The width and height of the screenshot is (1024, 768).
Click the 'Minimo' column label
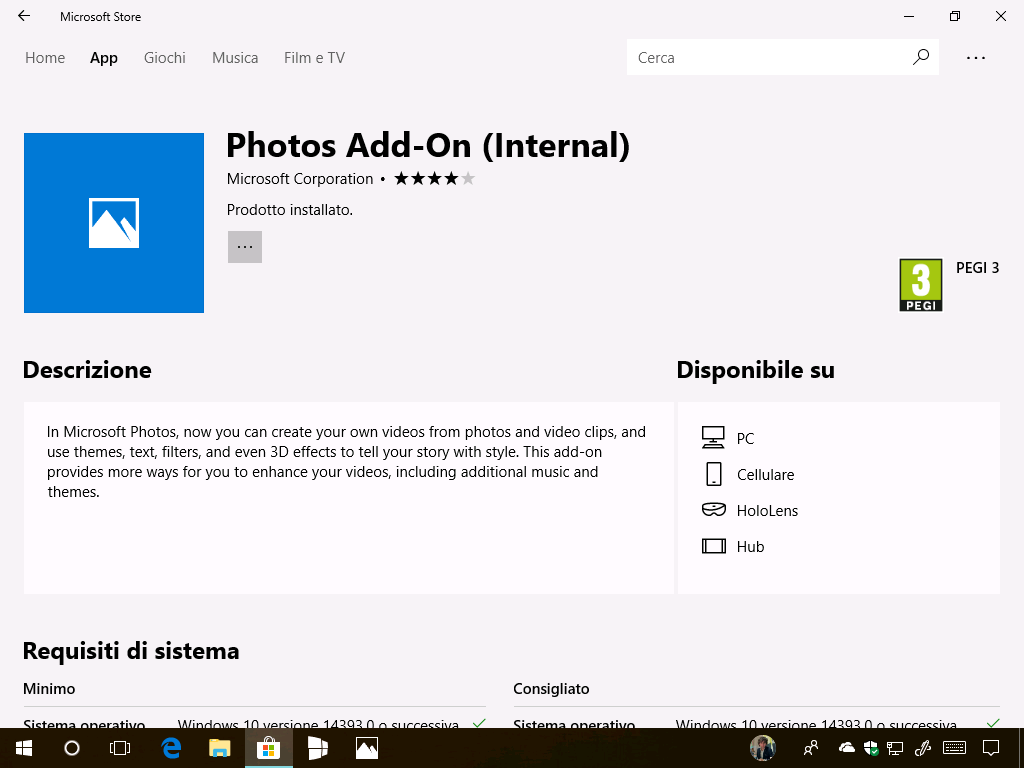click(49, 689)
